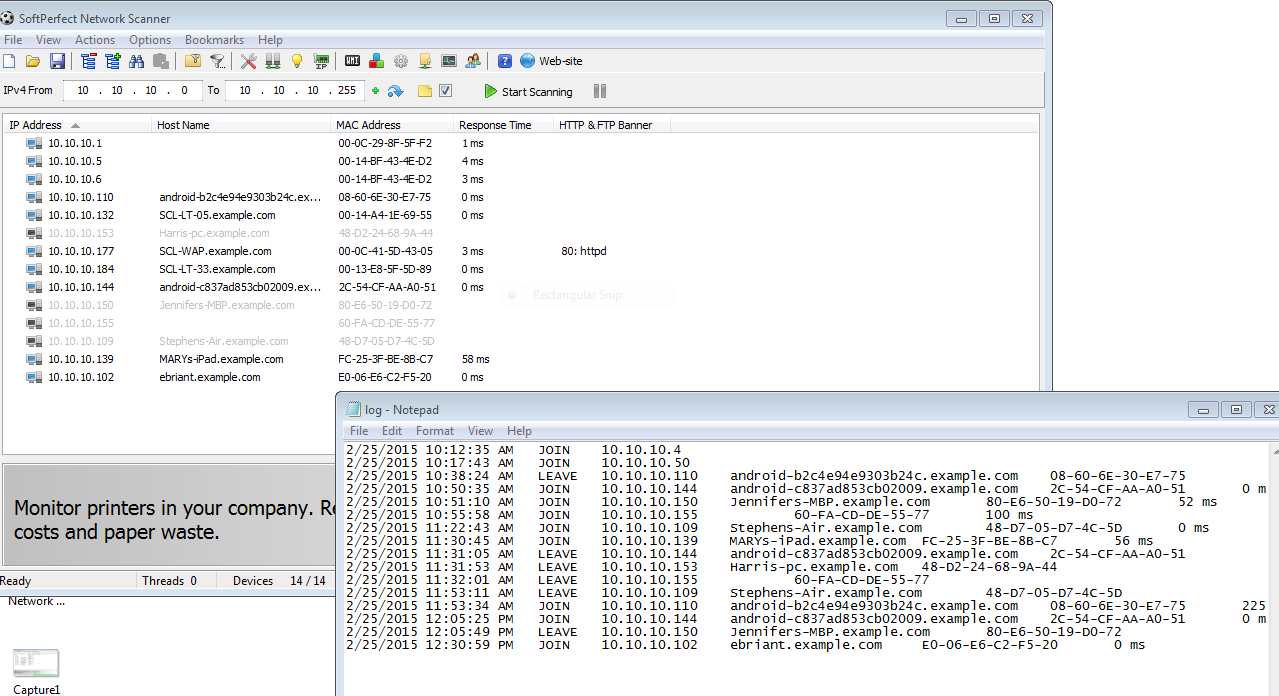Open the Web-site link in toolbar
The width and height of the screenshot is (1279, 696).
click(560, 61)
